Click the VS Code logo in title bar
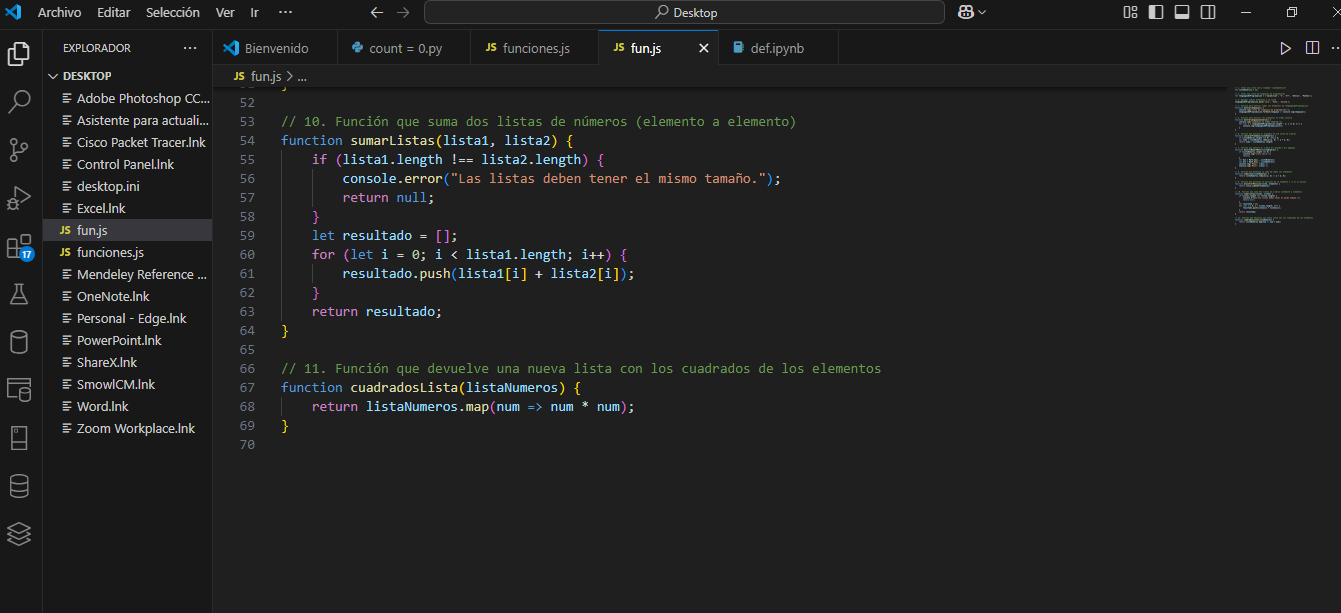 (x=14, y=12)
